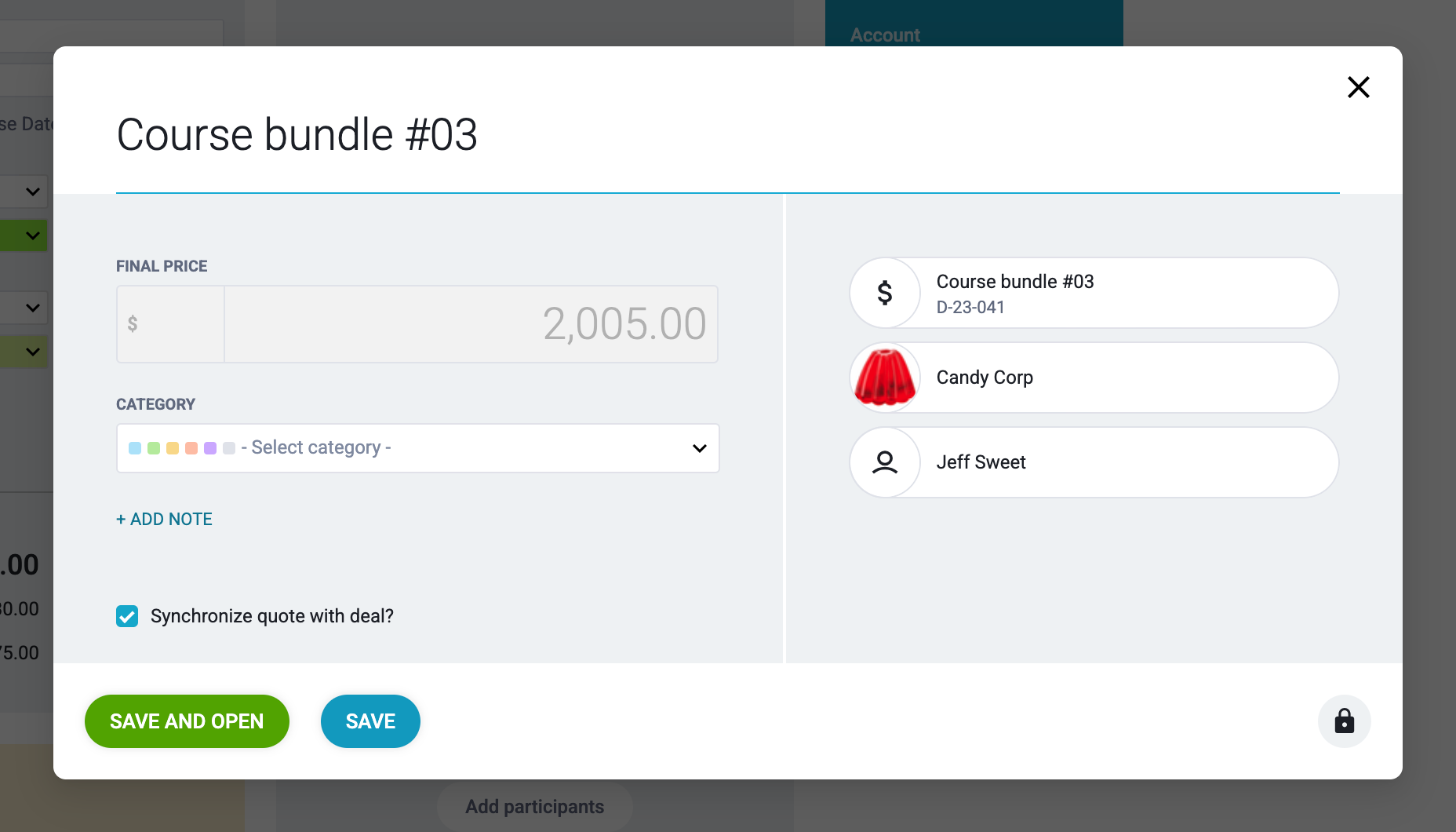Click the lock icon button
This screenshot has height=832, width=1456.
click(x=1344, y=721)
